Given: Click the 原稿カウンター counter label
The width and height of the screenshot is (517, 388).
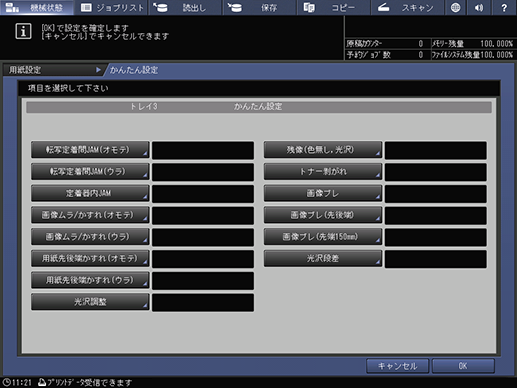Looking at the screenshot, I should pos(364,44).
